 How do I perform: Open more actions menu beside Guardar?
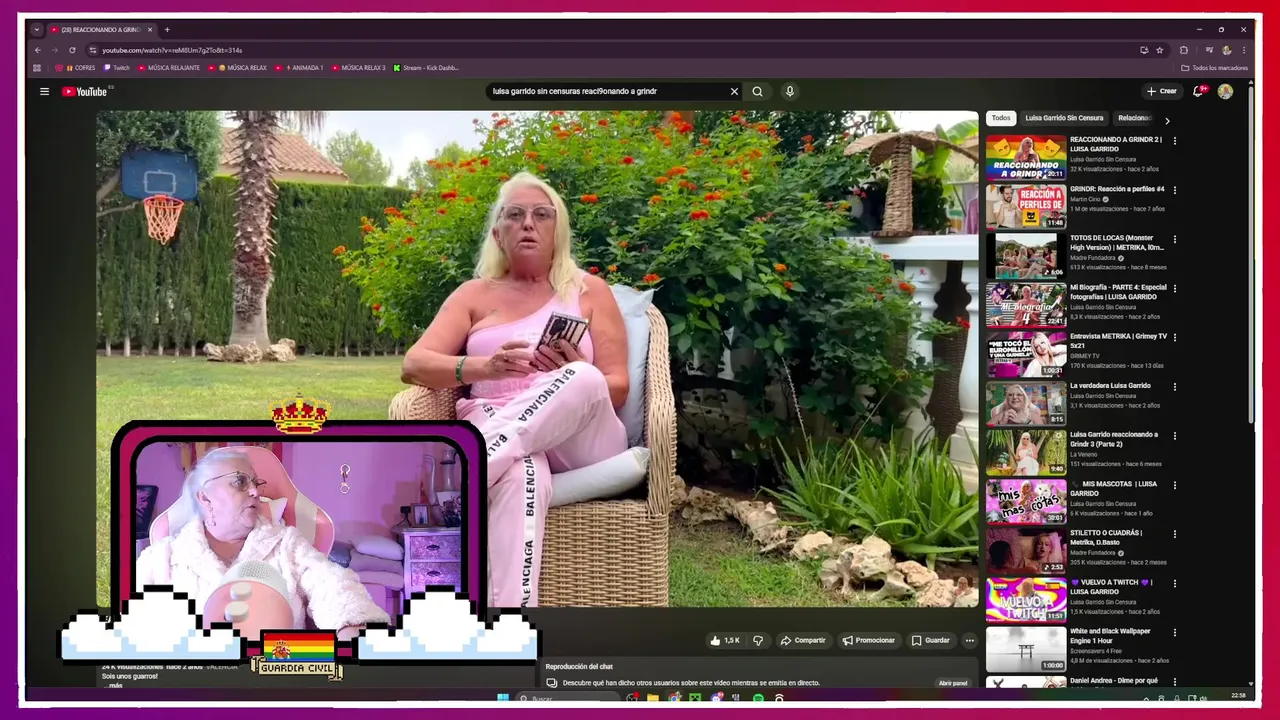coord(969,640)
